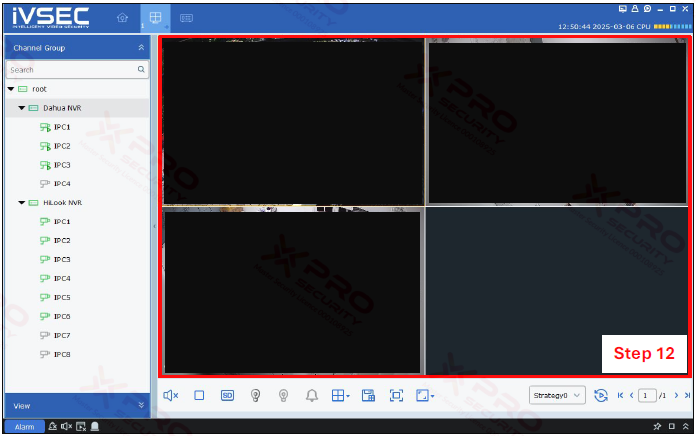The image size is (696, 436).
Task: Open the aspect ratio dropdown
Action: [x=425, y=395]
